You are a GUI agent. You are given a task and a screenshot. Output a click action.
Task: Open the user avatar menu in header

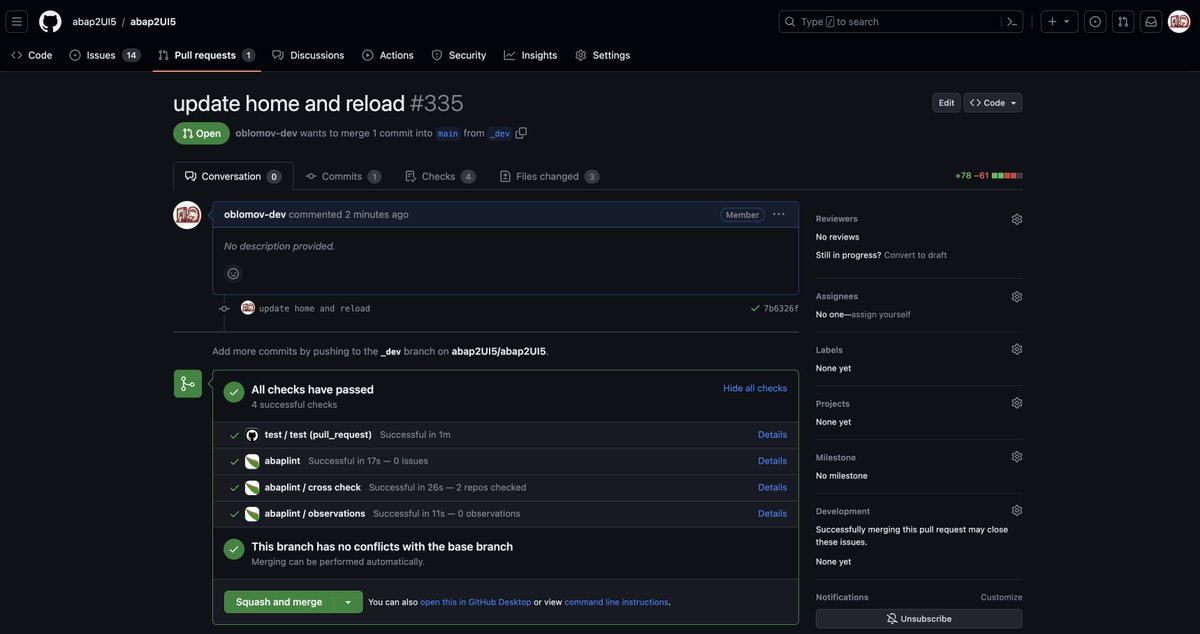pos(1179,21)
